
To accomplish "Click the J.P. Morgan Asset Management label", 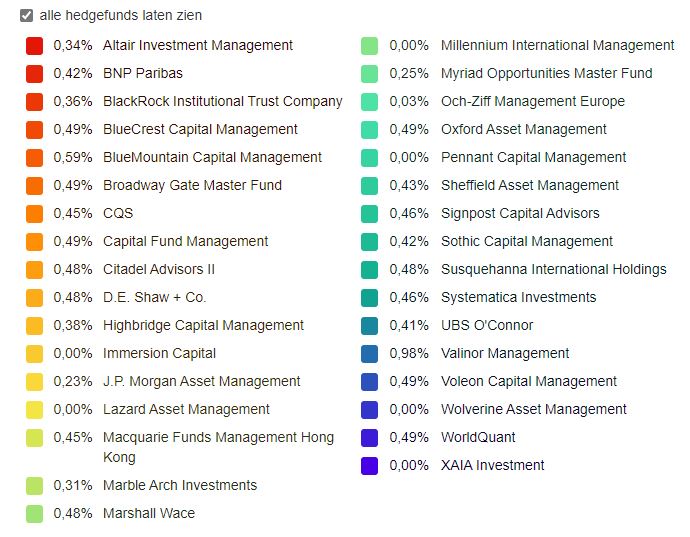I will [201, 381].
